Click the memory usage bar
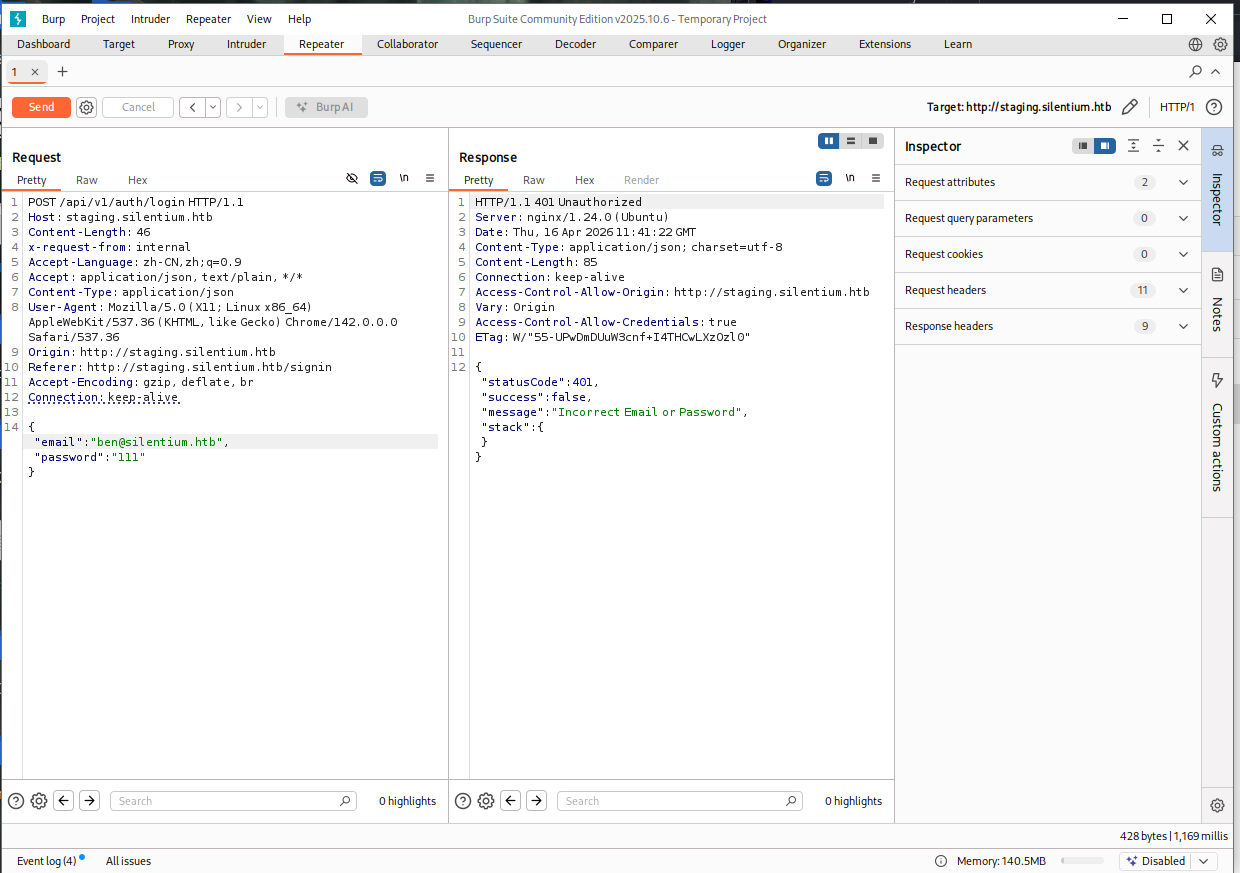This screenshot has height=873, width=1240. [x=1082, y=861]
